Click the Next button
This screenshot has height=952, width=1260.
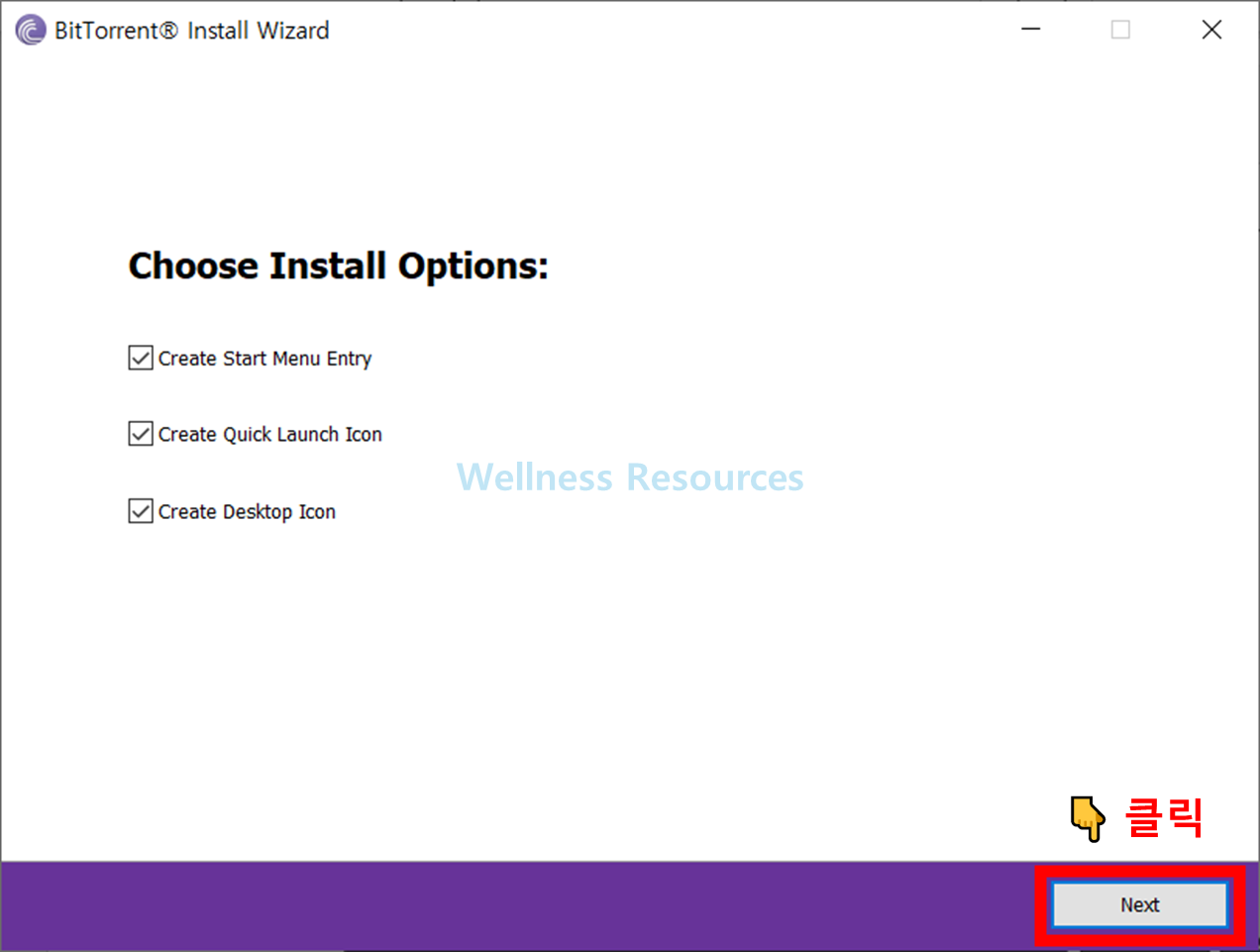(x=1139, y=904)
